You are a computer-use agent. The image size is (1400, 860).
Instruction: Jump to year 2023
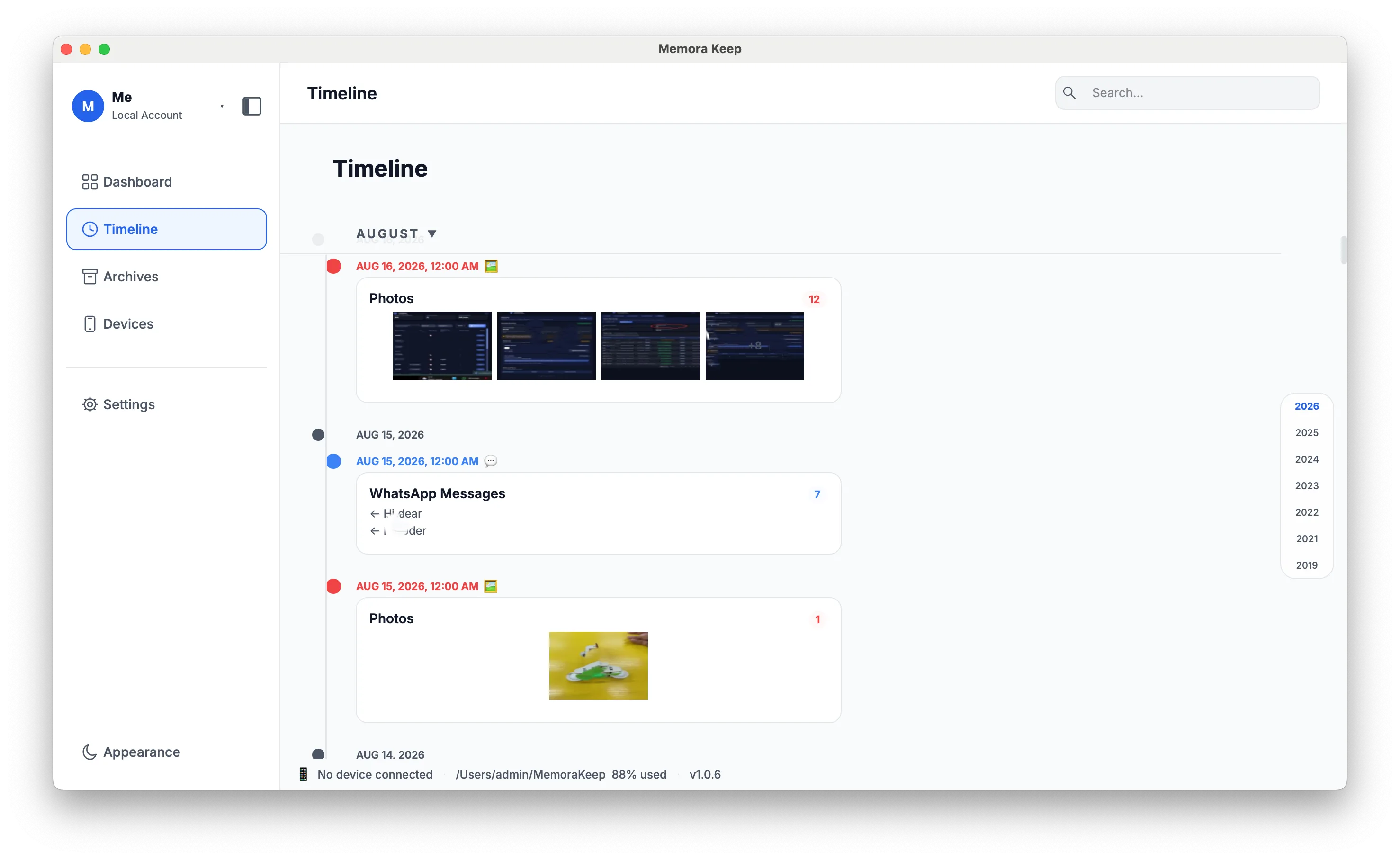[x=1307, y=486]
